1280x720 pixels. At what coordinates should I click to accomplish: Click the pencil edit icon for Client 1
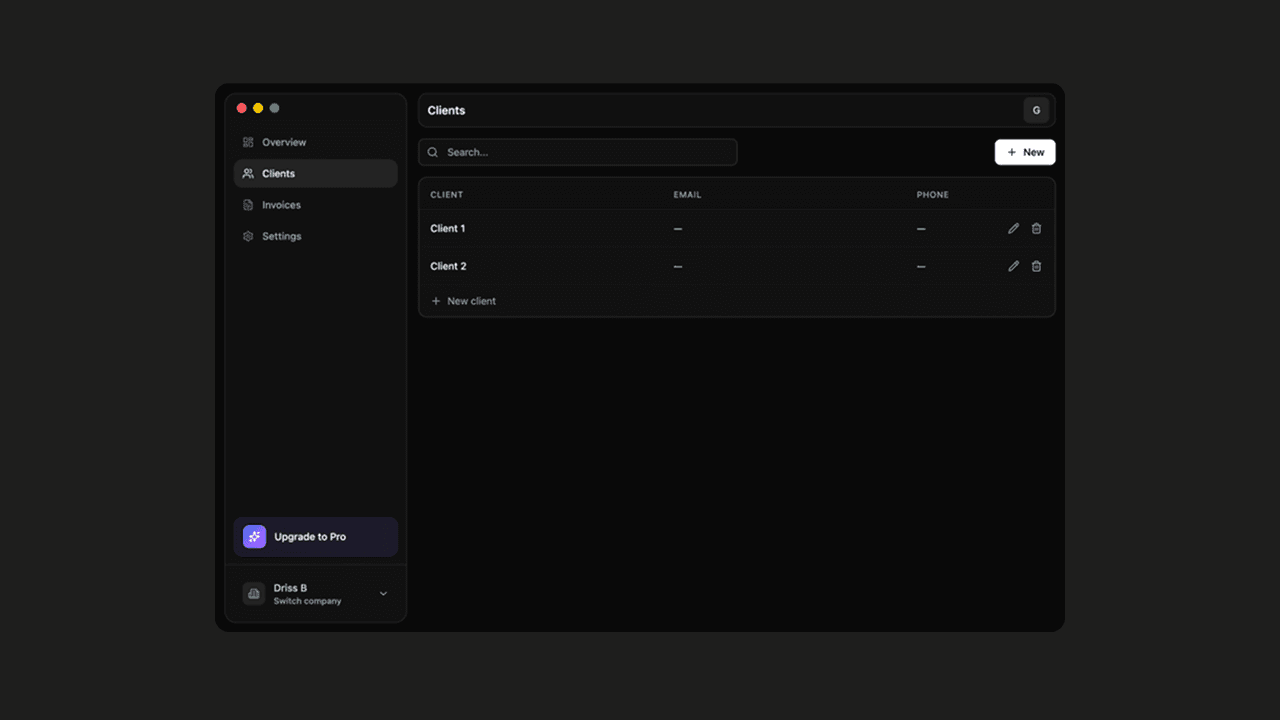click(1013, 229)
